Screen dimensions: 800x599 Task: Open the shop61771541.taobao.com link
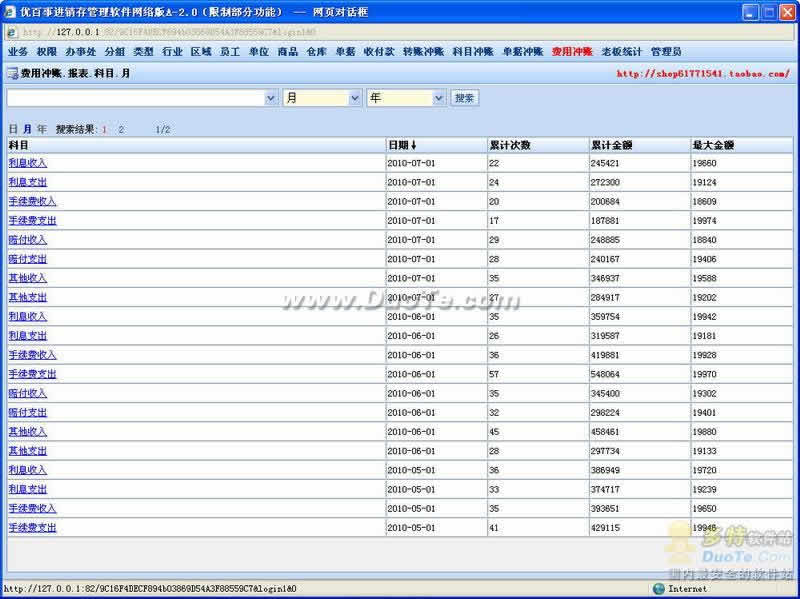point(703,73)
